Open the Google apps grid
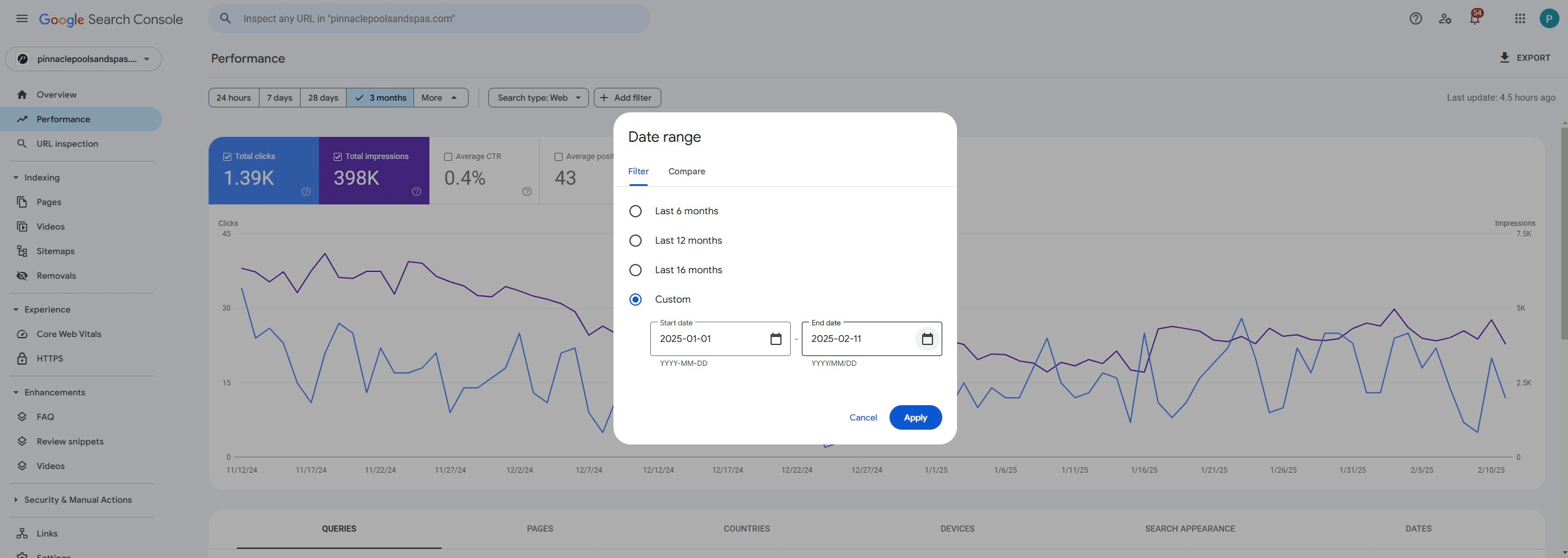 (x=1520, y=18)
